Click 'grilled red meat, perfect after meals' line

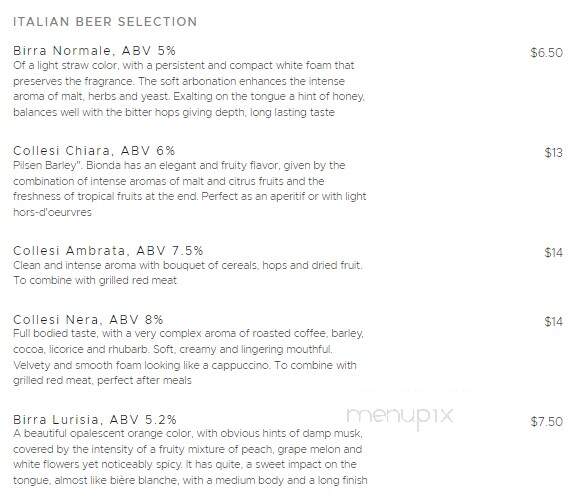pyautogui.click(x=102, y=381)
